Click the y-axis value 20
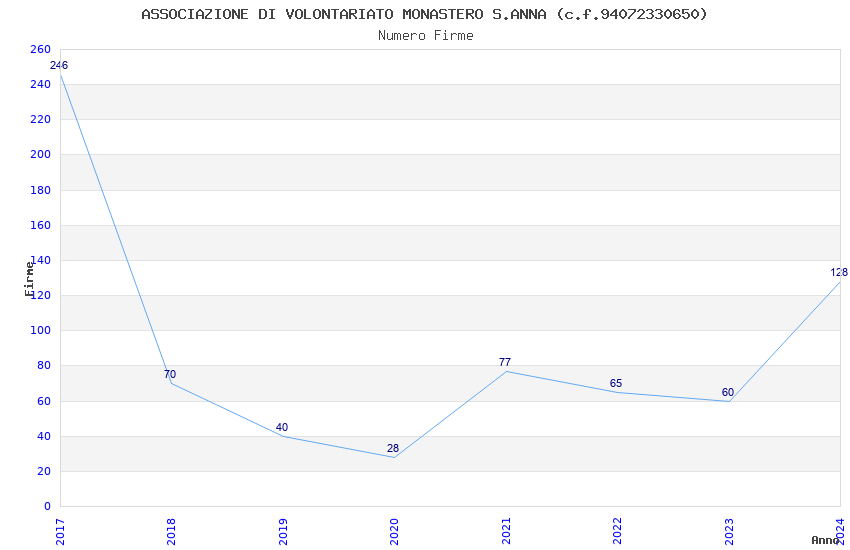The width and height of the screenshot is (850, 550). (44, 471)
